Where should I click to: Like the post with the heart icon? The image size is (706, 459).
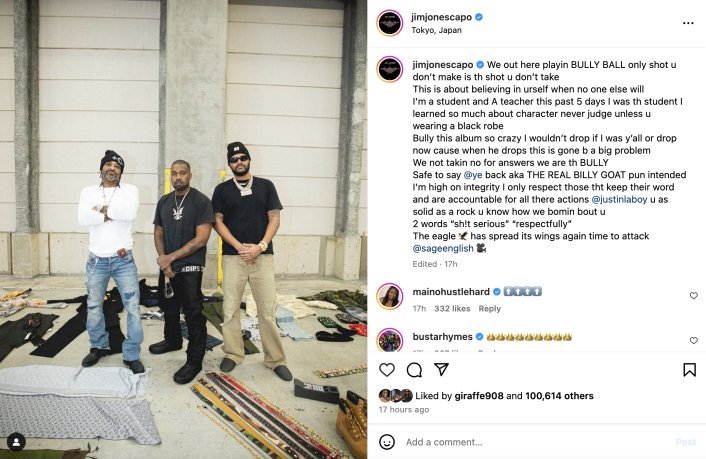pos(387,370)
